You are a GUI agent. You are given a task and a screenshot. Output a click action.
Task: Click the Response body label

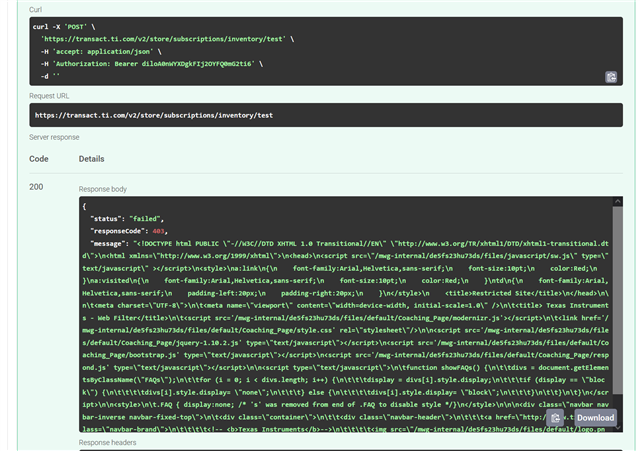click(x=102, y=189)
